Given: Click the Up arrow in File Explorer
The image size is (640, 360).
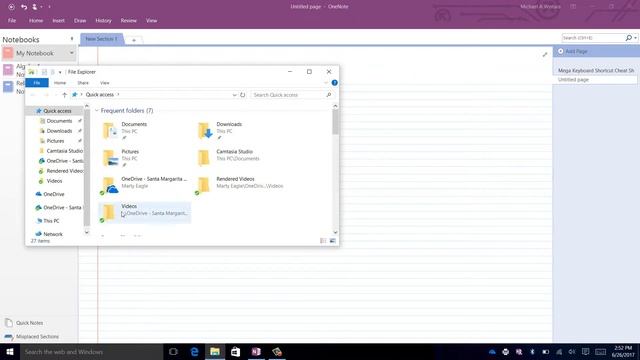Looking at the screenshot, I should click(x=64, y=95).
